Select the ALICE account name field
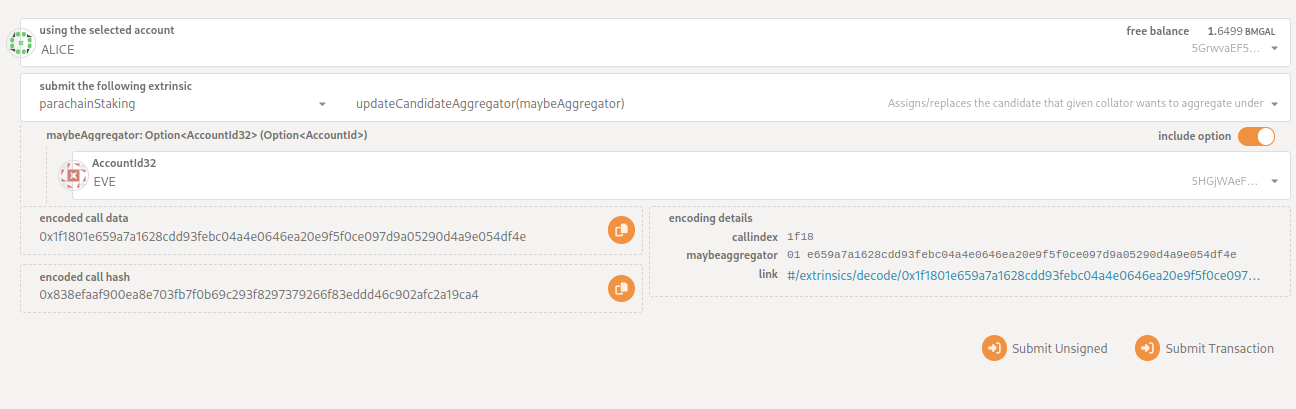This screenshot has width=1296, height=409. click(x=58, y=49)
